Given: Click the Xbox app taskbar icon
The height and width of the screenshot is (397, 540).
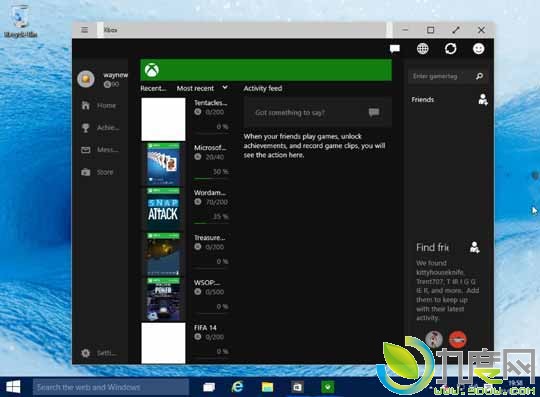Looking at the screenshot, I should click(x=328, y=387).
